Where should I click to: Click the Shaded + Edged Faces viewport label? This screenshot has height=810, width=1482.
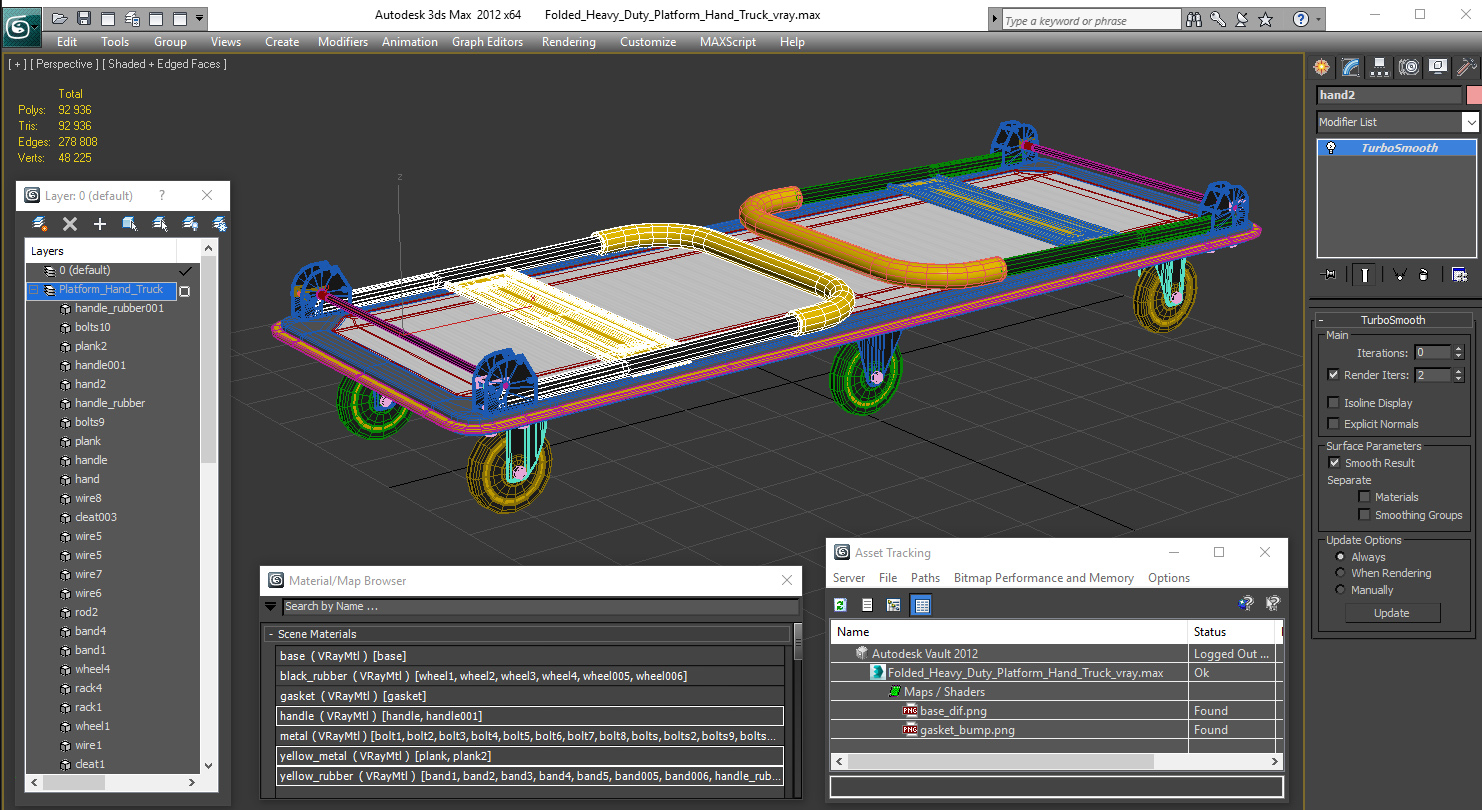click(x=167, y=64)
